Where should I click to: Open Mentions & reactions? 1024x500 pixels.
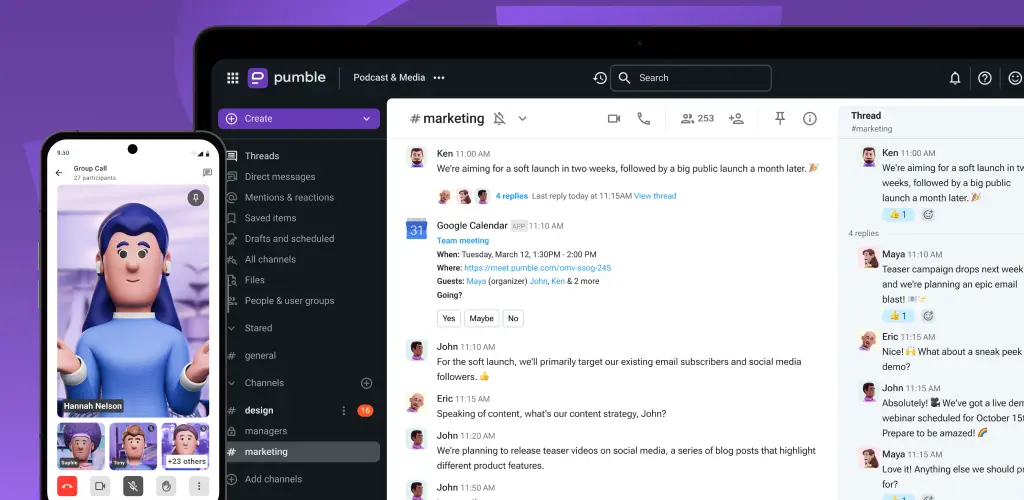(x=289, y=197)
